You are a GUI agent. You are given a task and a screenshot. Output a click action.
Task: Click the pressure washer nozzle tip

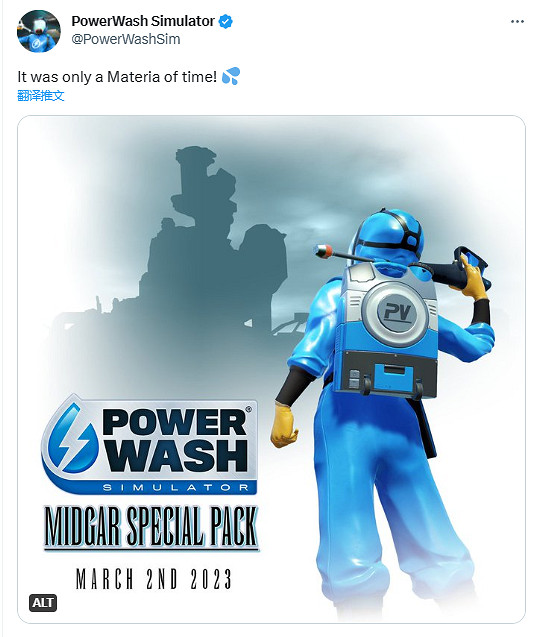tap(324, 250)
